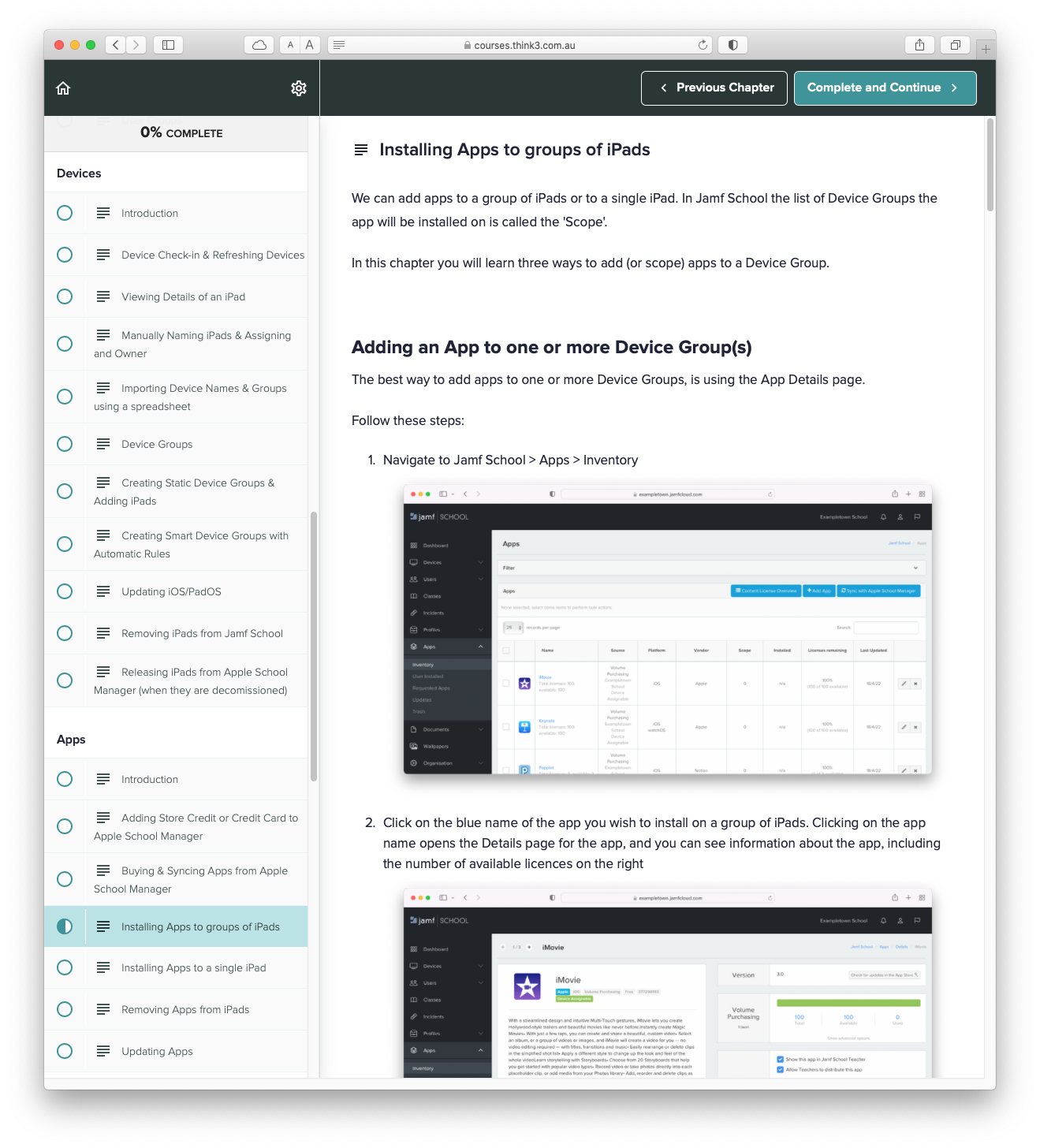Increase text size with large A button
Image resolution: width=1040 pixels, height=1148 pixels.
point(310,45)
